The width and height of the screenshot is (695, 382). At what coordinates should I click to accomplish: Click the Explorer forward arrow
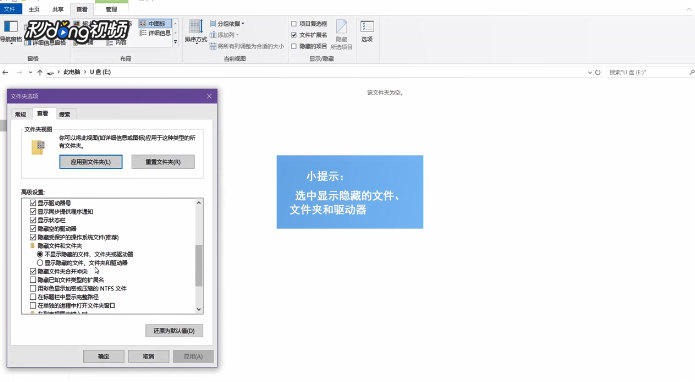pos(19,72)
